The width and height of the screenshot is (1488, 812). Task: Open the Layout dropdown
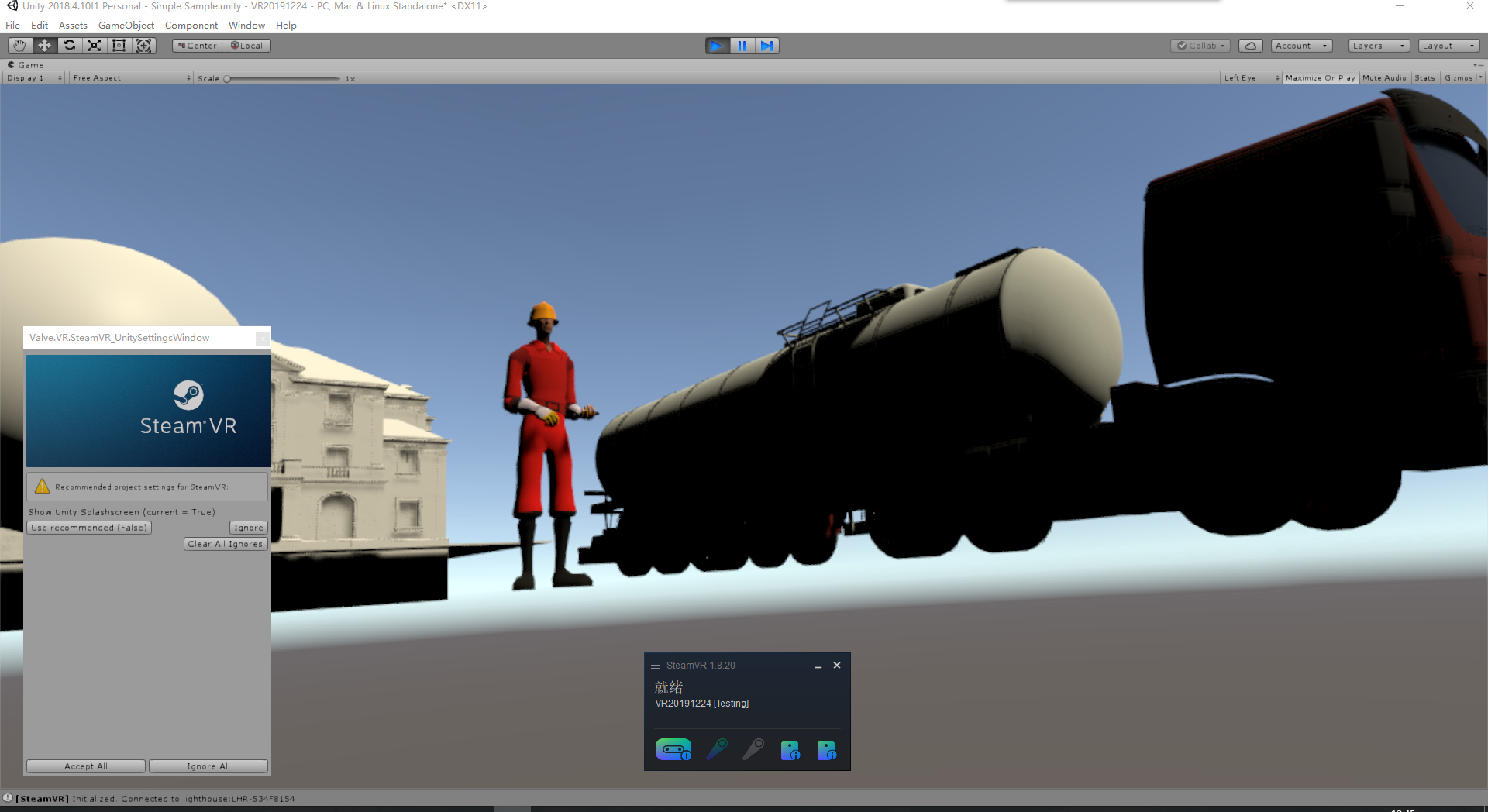[1448, 46]
